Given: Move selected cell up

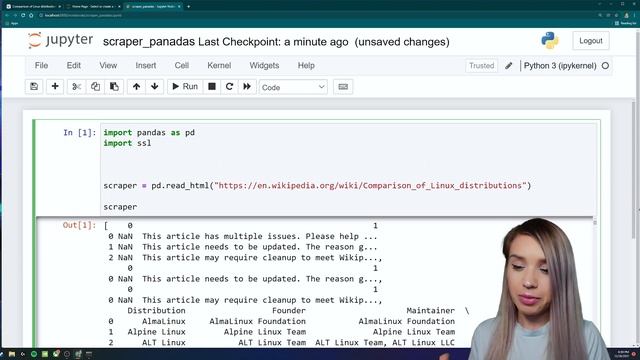Looking at the screenshot, I should tap(136, 87).
